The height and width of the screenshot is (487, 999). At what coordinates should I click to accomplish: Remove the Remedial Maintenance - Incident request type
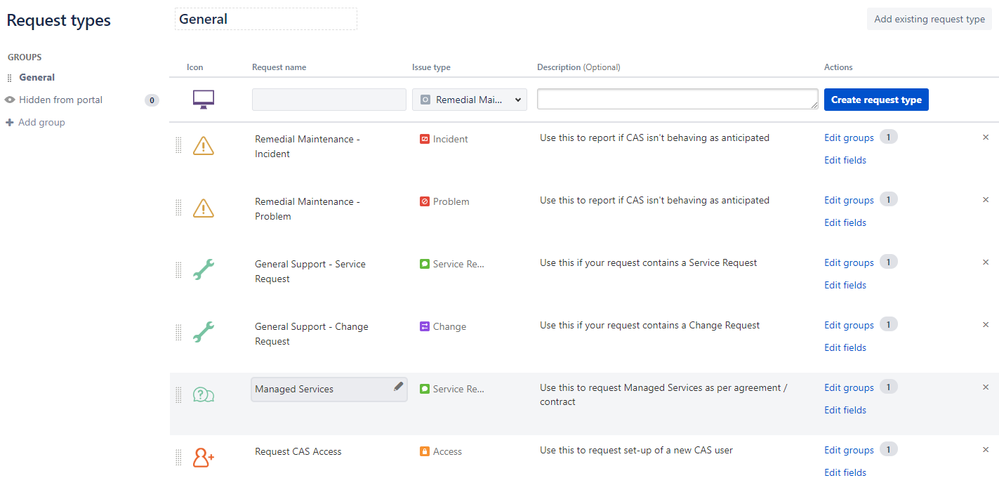click(x=985, y=137)
